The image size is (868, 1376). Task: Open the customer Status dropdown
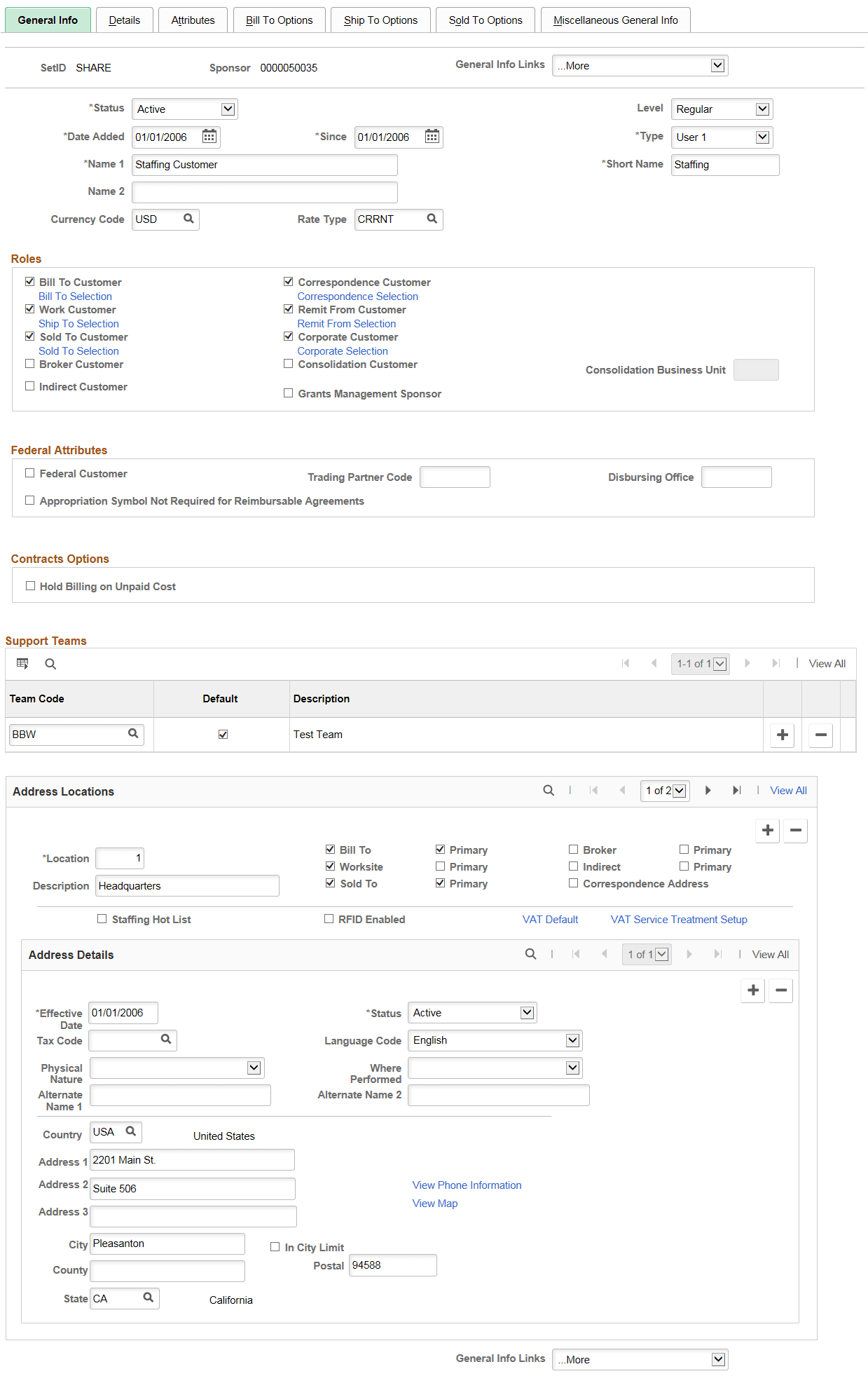[x=185, y=109]
